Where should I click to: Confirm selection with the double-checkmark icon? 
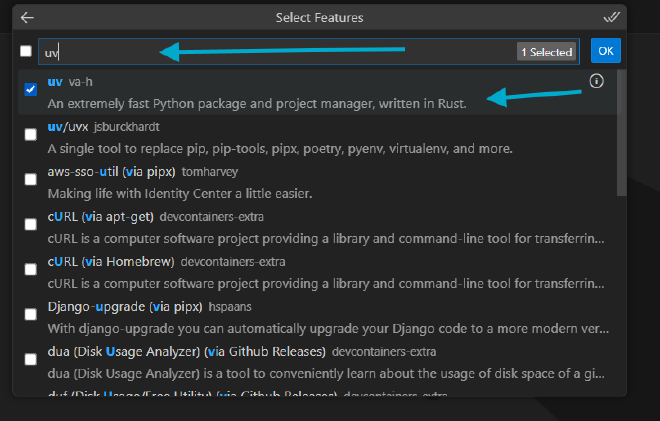(611, 17)
